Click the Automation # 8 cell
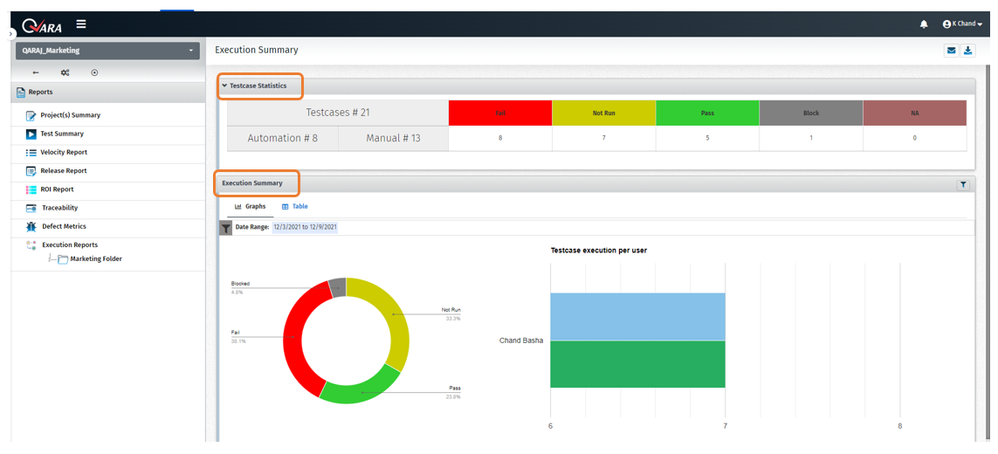 coord(283,138)
